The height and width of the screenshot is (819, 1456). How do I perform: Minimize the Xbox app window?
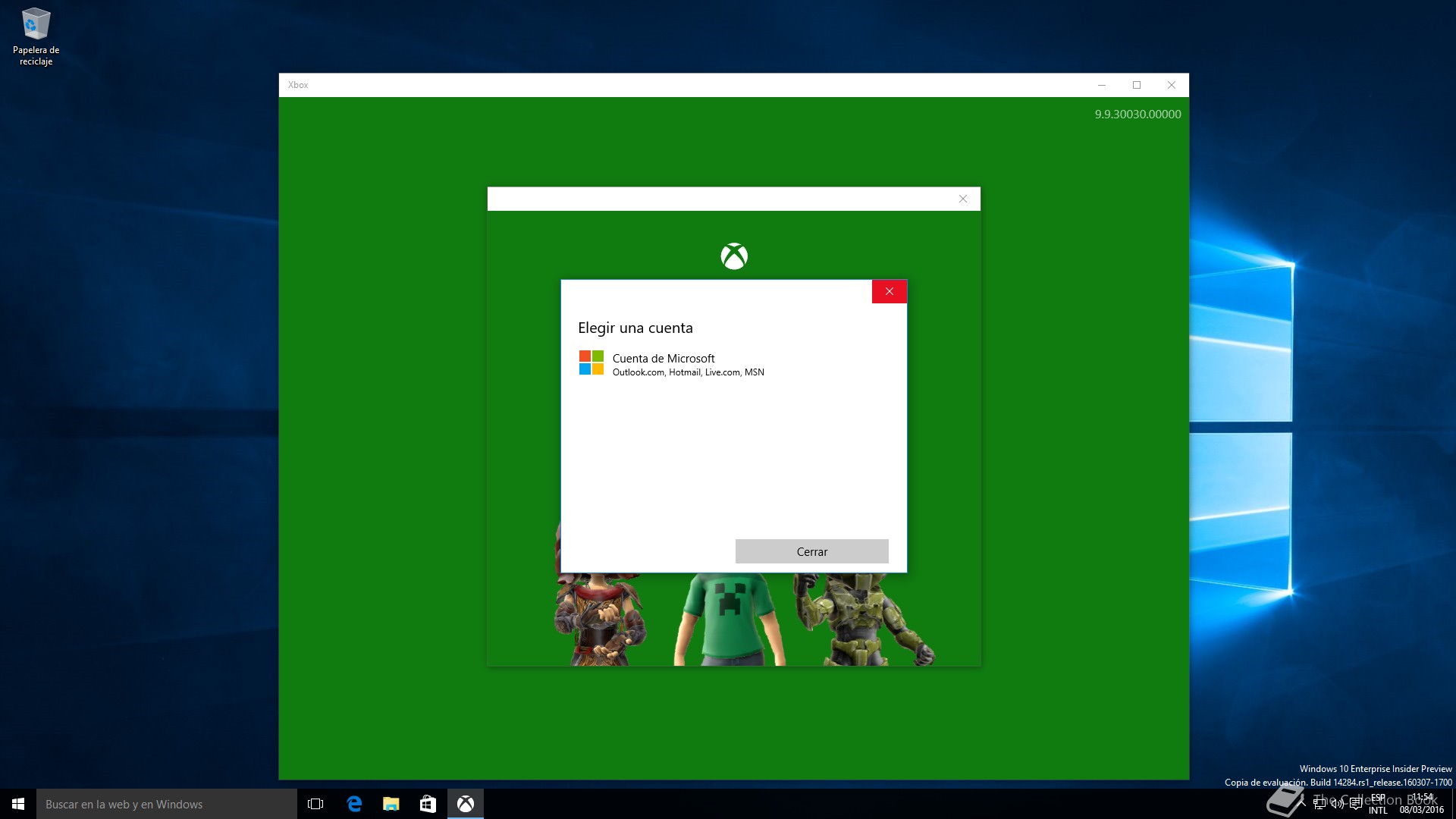coord(1102,85)
